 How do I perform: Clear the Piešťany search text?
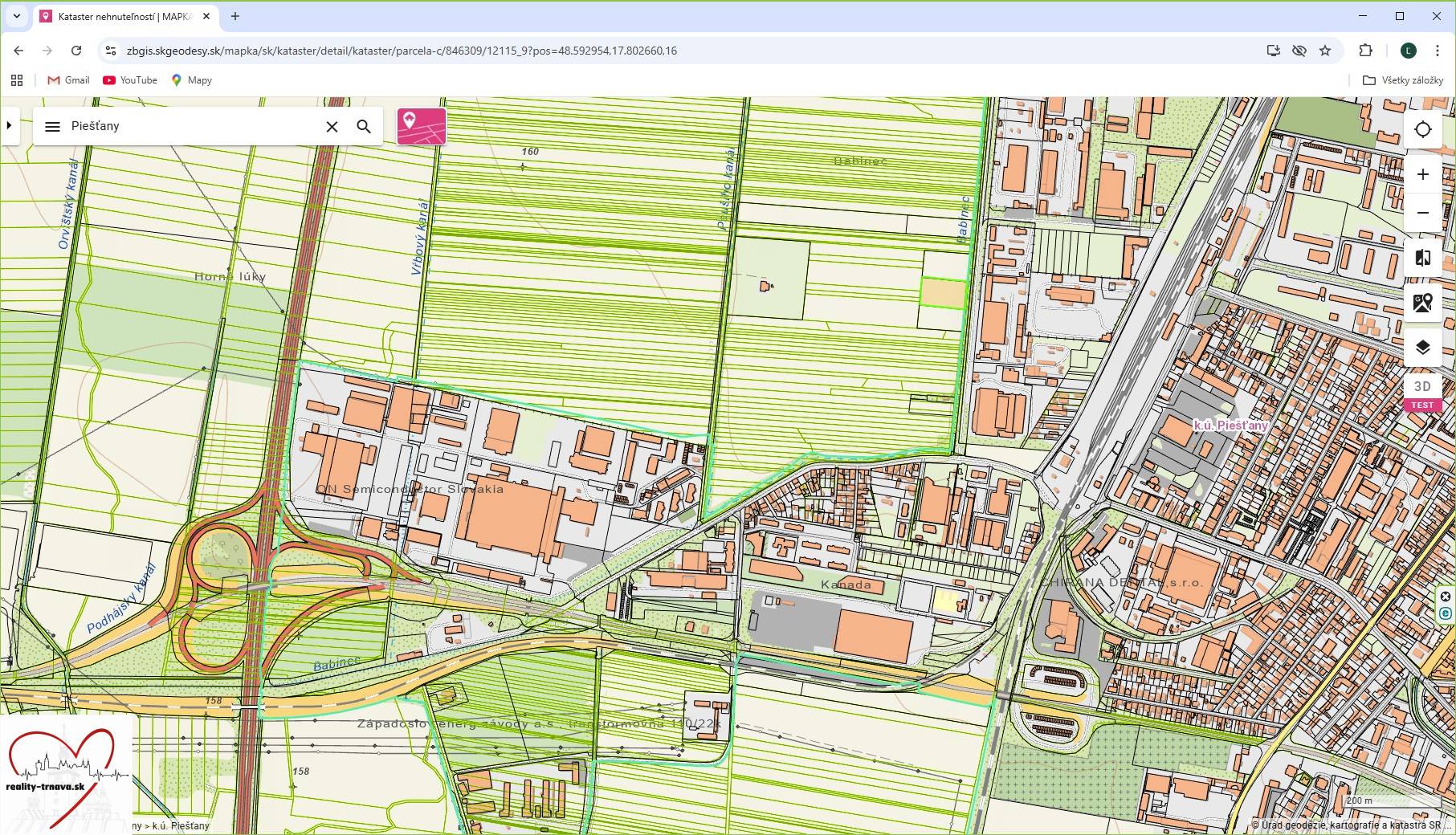(x=332, y=127)
